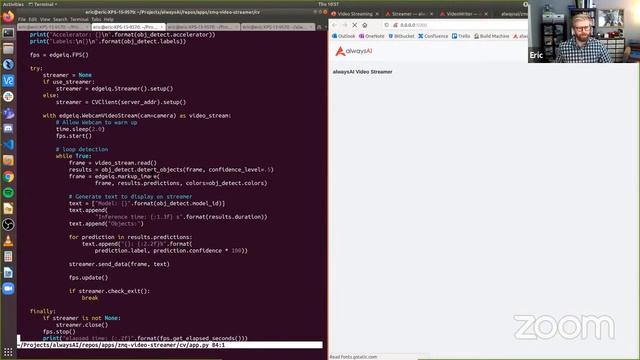Screen dimensions: 640x360
Task: Open the terminal File menu
Action: (x=22, y=19)
